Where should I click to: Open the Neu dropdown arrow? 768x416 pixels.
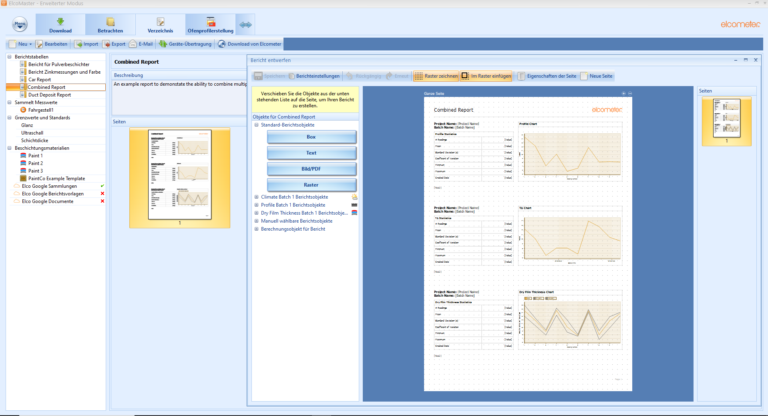29,45
